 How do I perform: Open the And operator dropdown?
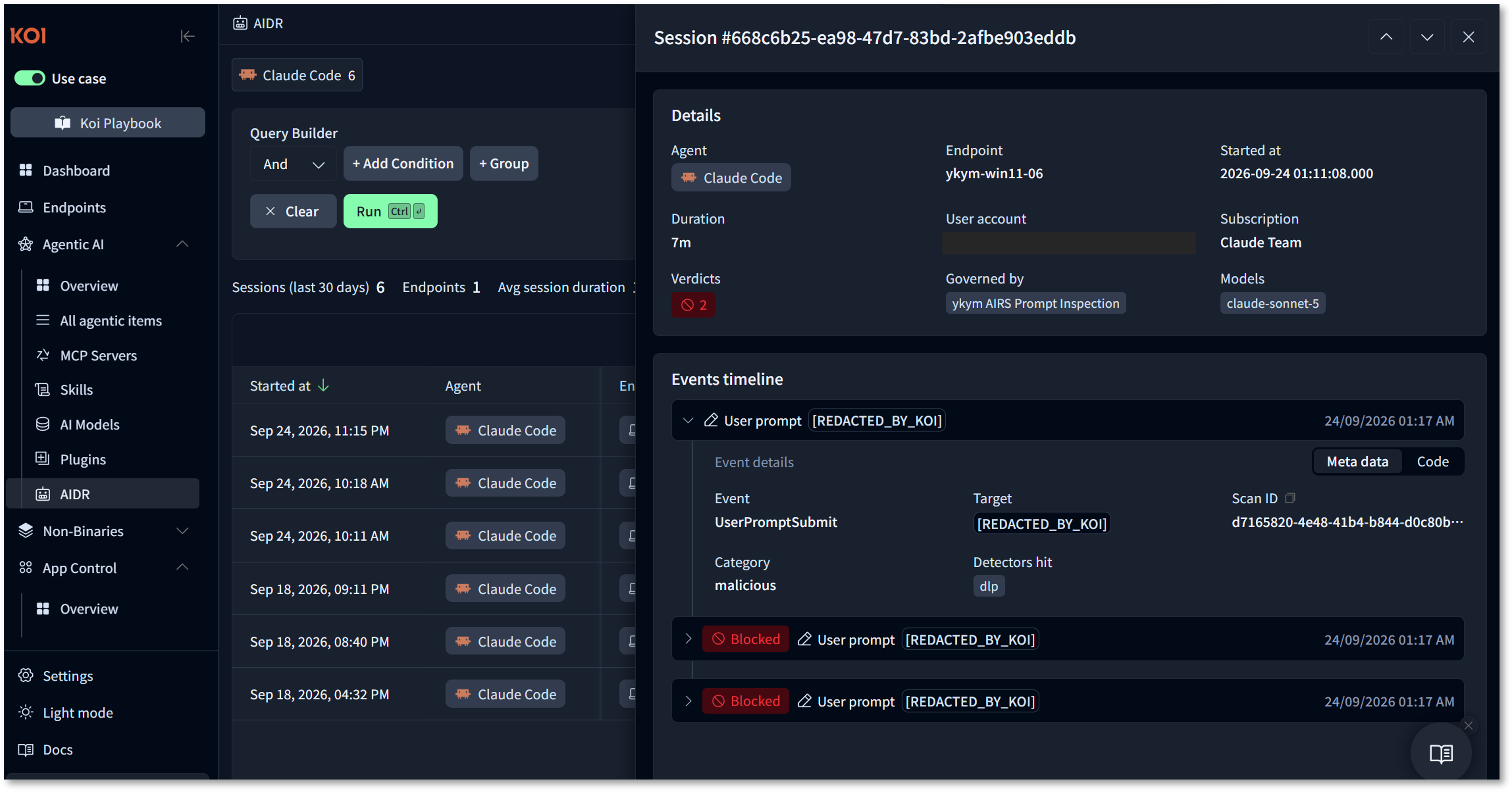click(x=293, y=164)
